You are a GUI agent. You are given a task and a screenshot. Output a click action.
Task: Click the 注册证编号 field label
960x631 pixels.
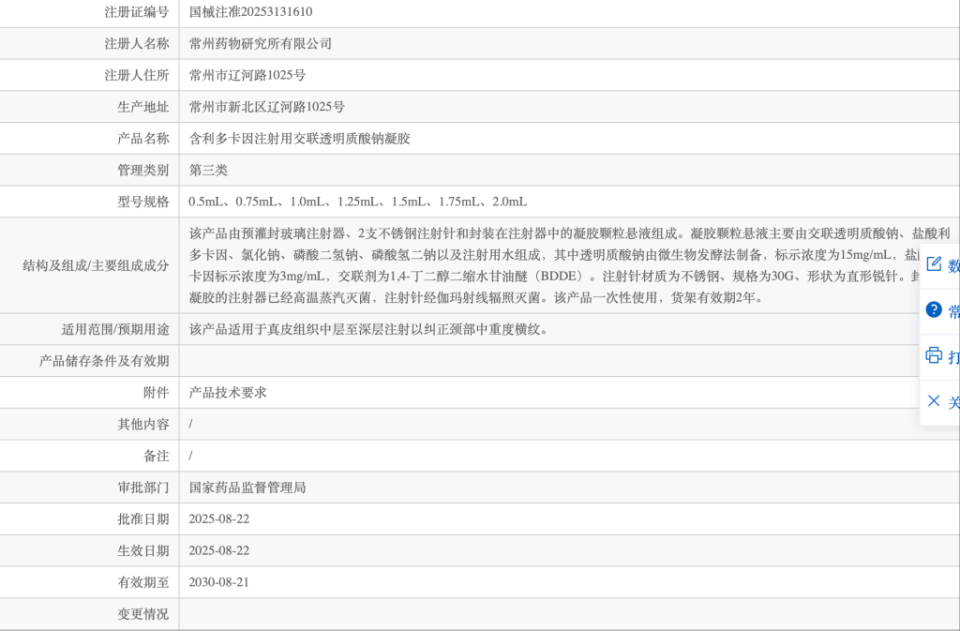point(137,12)
